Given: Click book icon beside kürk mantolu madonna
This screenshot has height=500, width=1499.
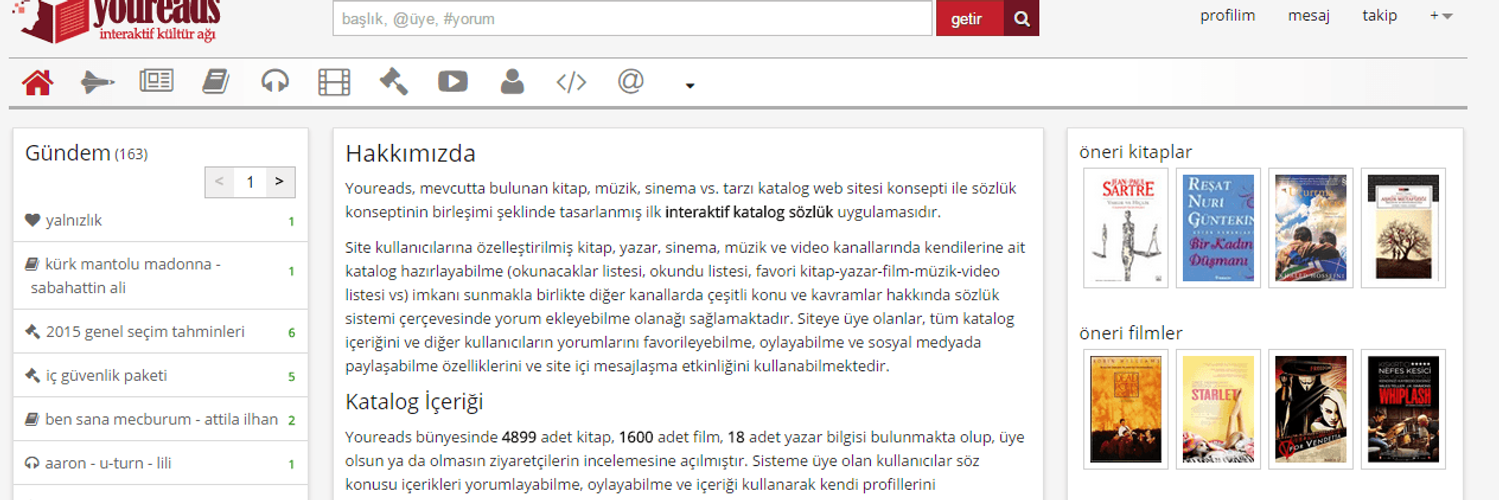Looking at the screenshot, I should click(x=32, y=265).
